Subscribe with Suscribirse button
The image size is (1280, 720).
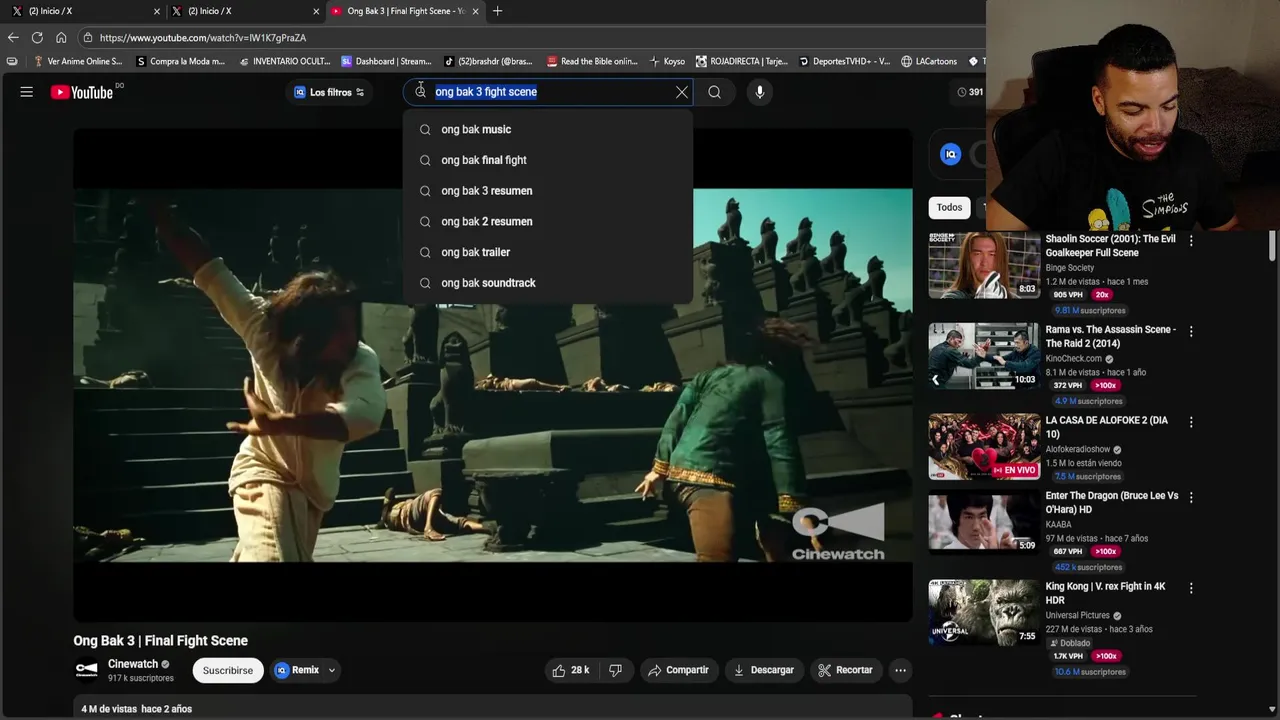click(228, 670)
